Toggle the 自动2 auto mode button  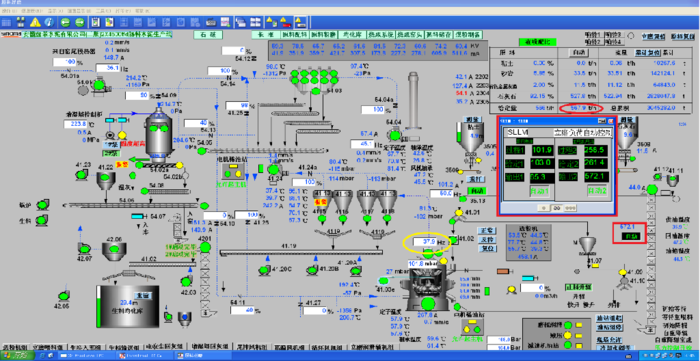pyautogui.click(x=597, y=191)
